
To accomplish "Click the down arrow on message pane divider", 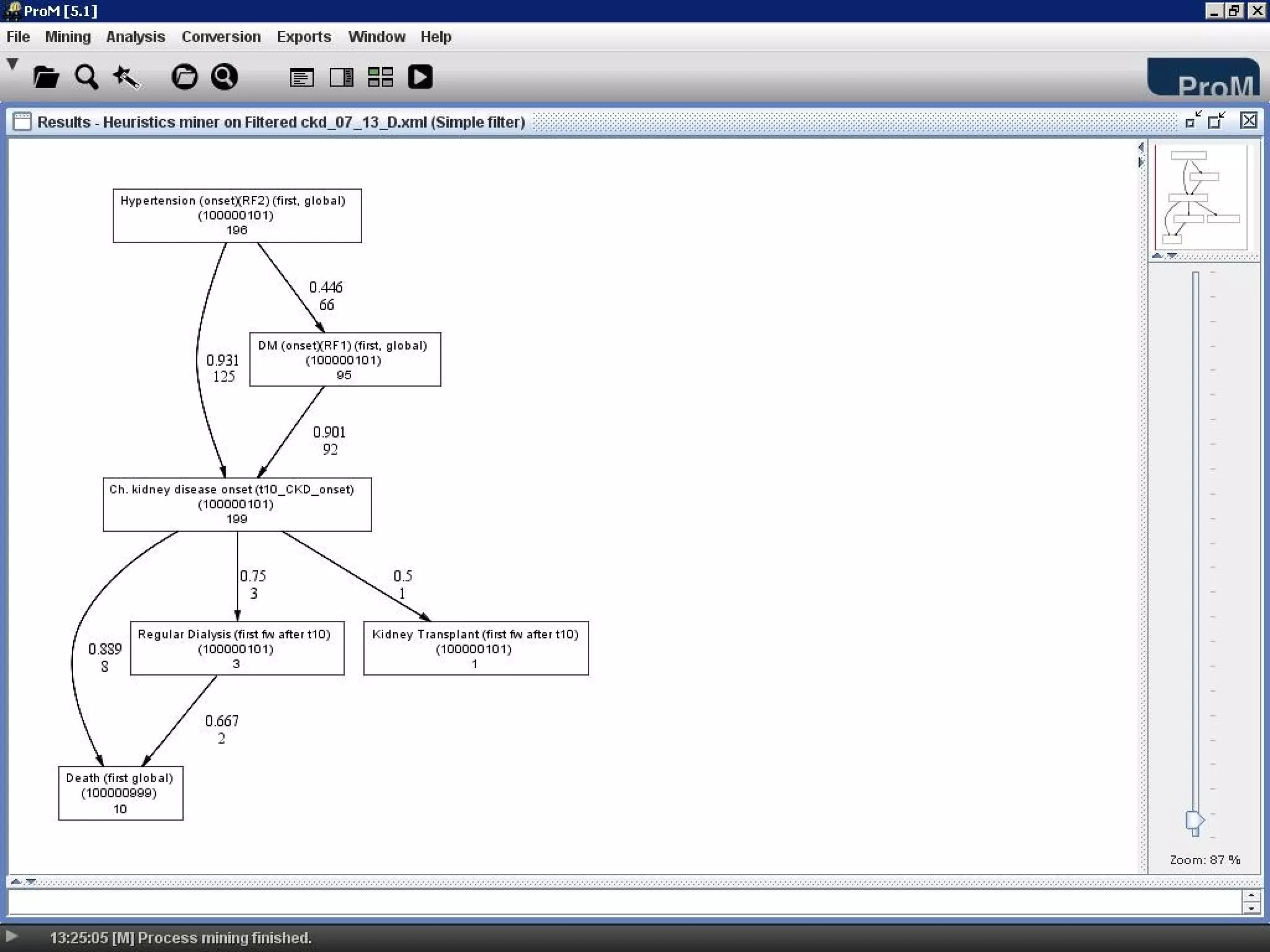I will click(31, 881).
